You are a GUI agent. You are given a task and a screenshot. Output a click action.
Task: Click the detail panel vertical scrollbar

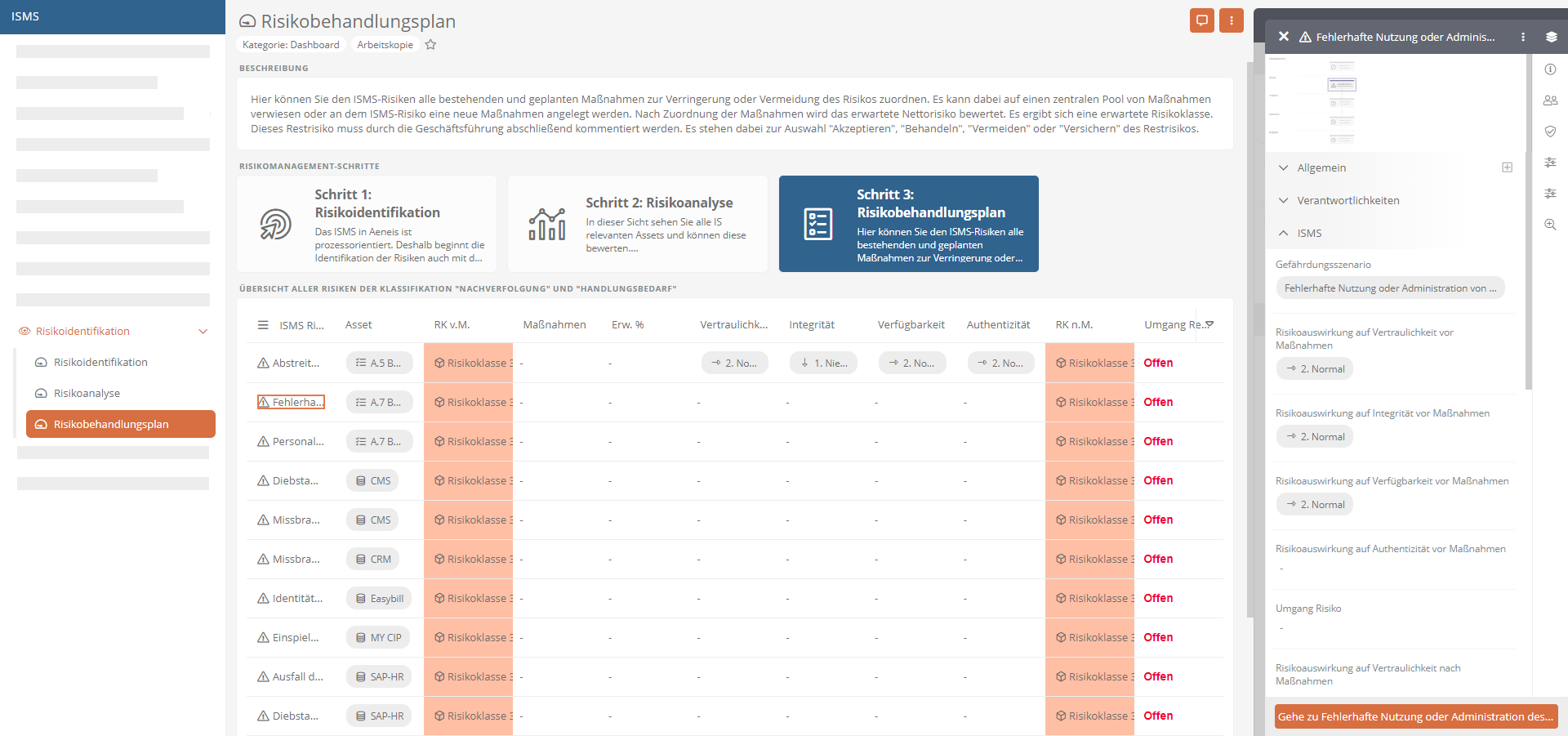pyautogui.click(x=1529, y=221)
